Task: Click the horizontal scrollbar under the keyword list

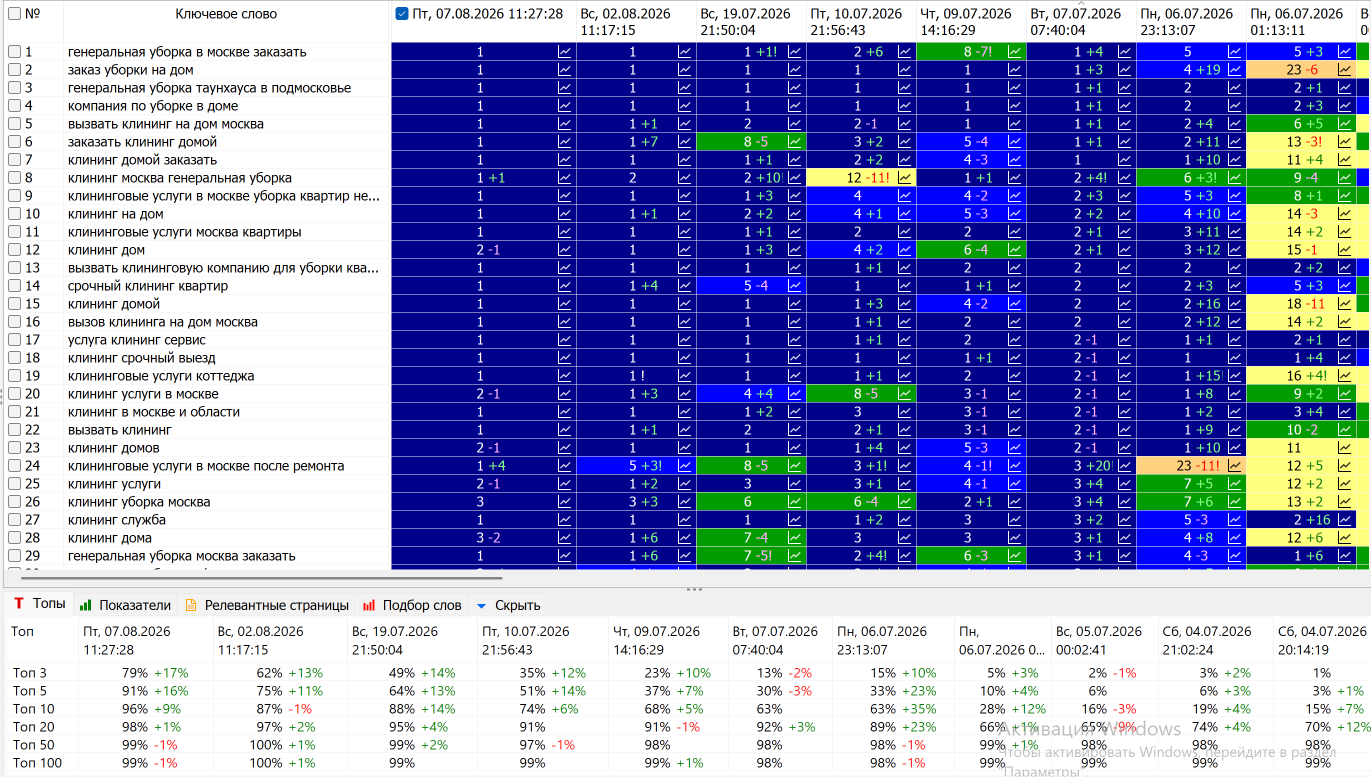Action: tap(262, 577)
